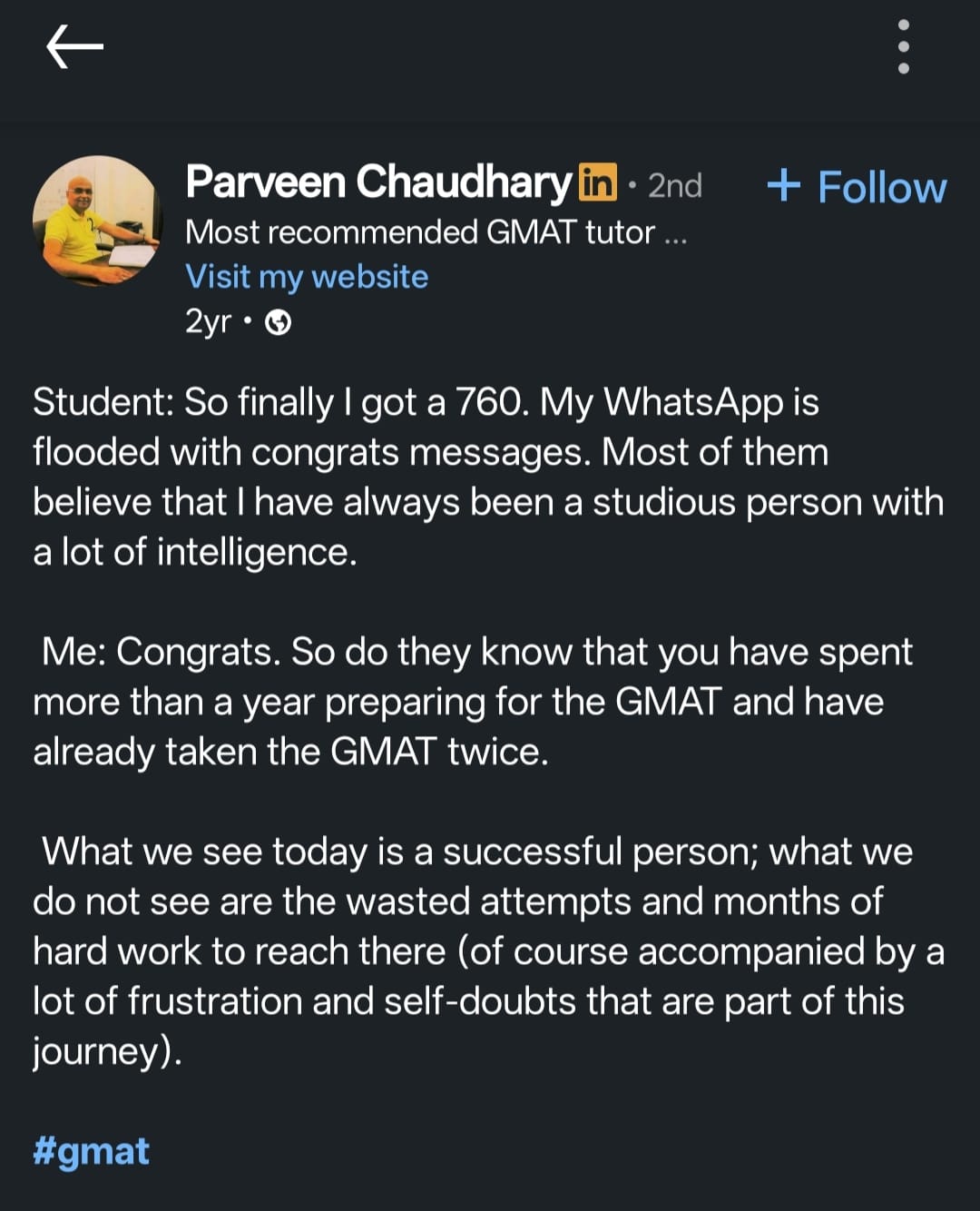The image size is (980, 1211).
Task: Open the Visit my website link
Action: (x=307, y=277)
